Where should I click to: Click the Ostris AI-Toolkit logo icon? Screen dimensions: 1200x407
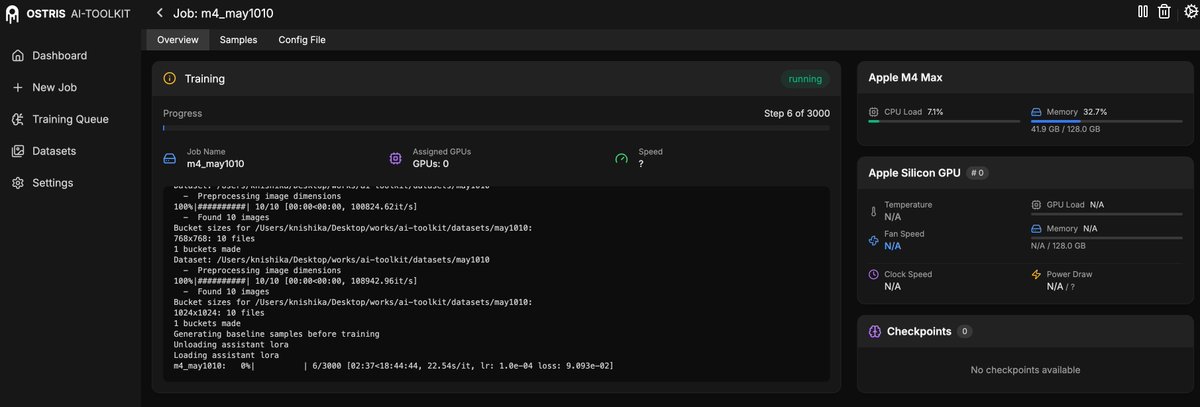click(12, 14)
